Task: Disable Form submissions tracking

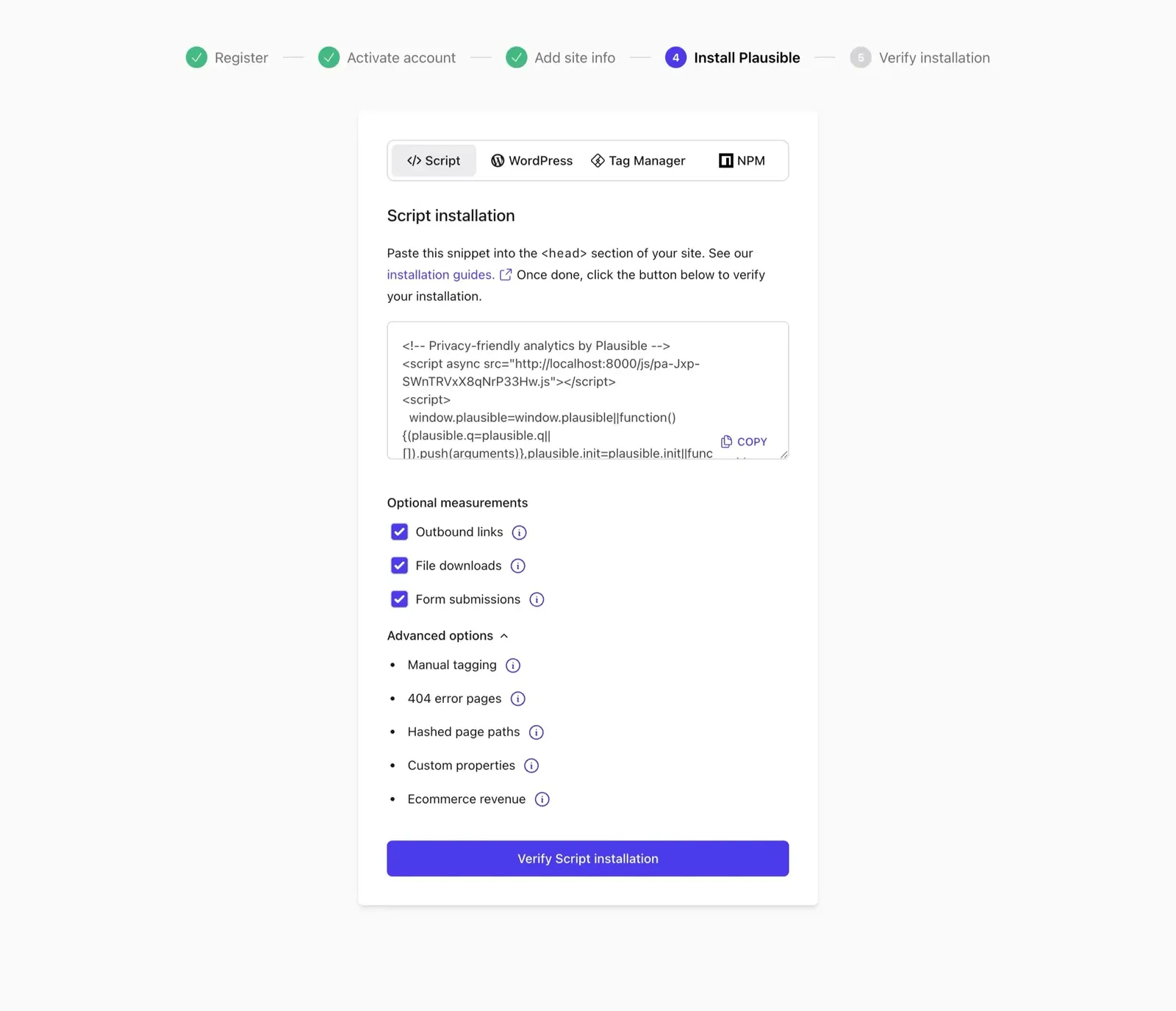Action: pyautogui.click(x=399, y=599)
